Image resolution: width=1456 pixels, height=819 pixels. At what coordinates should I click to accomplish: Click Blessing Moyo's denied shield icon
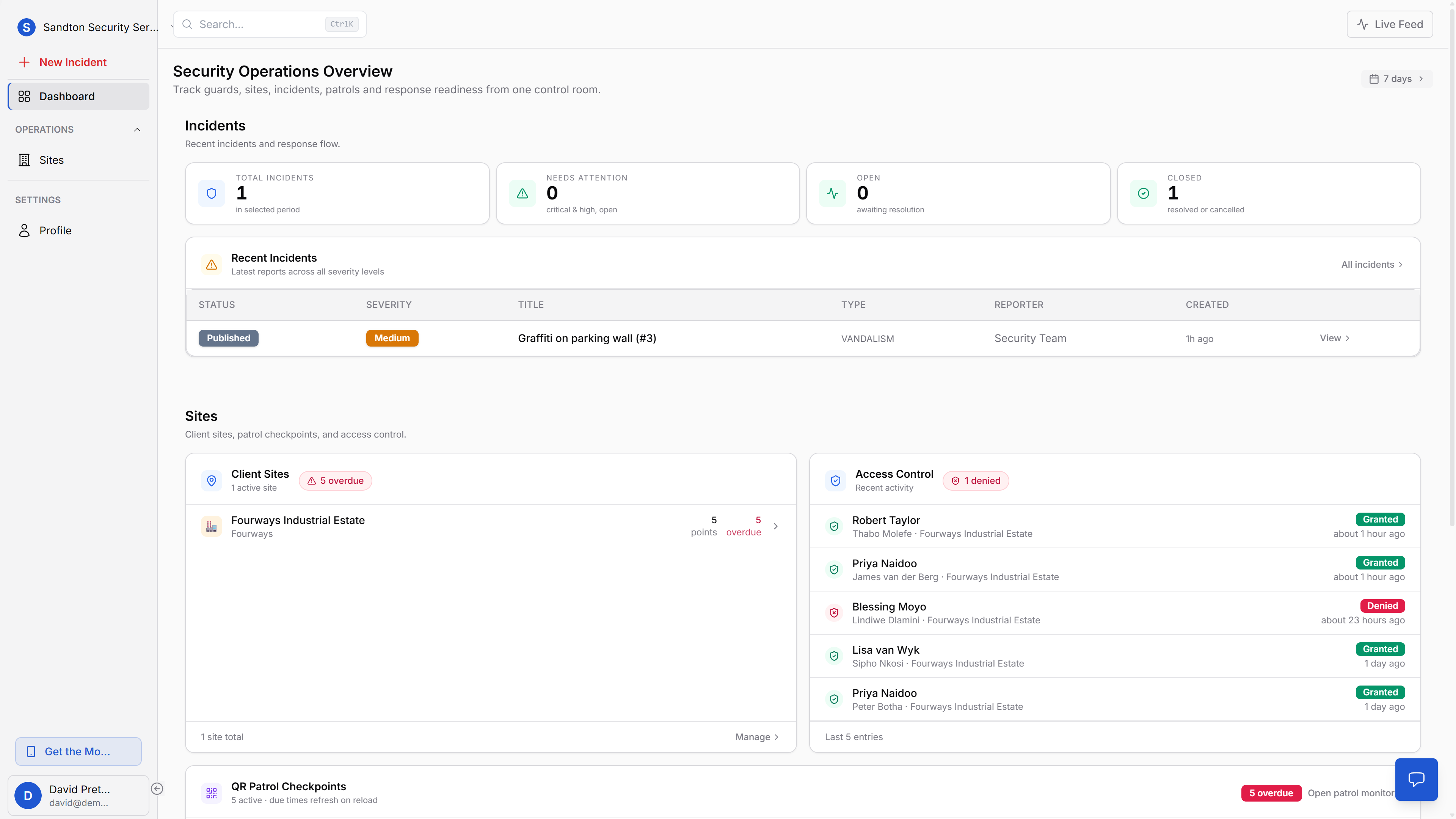click(x=834, y=613)
